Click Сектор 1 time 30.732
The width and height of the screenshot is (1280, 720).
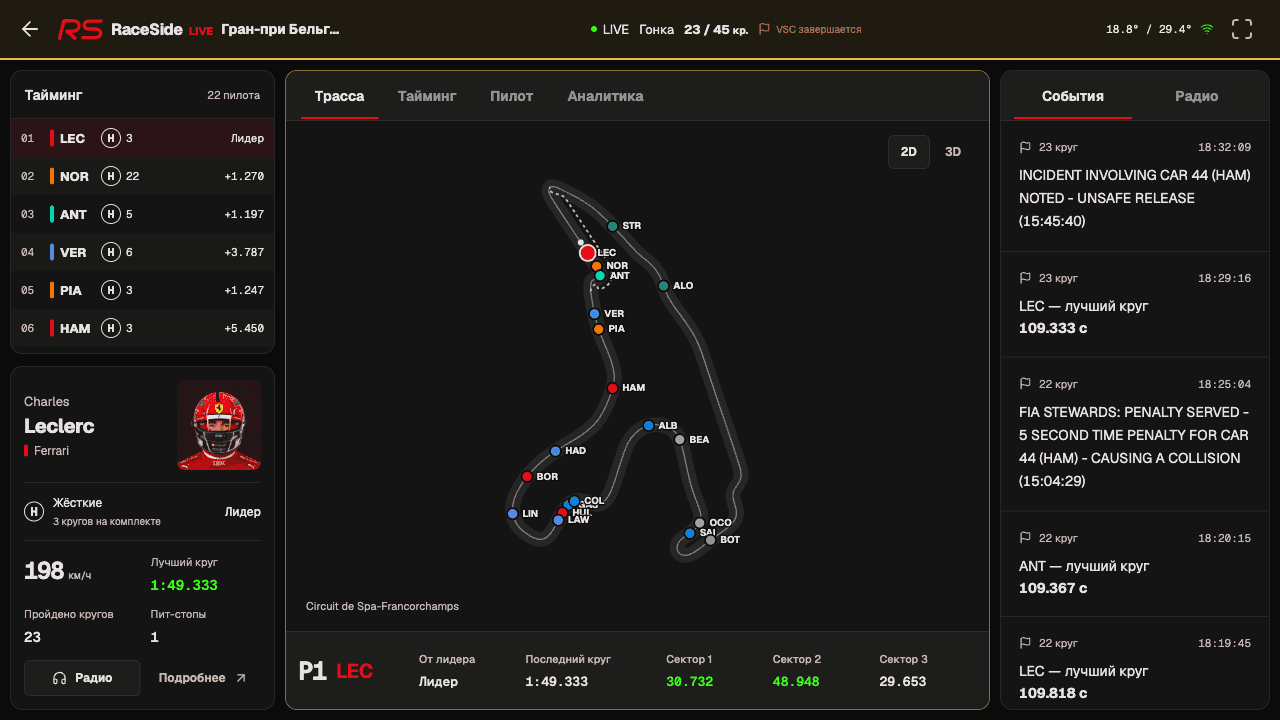pyautogui.click(x=689, y=681)
